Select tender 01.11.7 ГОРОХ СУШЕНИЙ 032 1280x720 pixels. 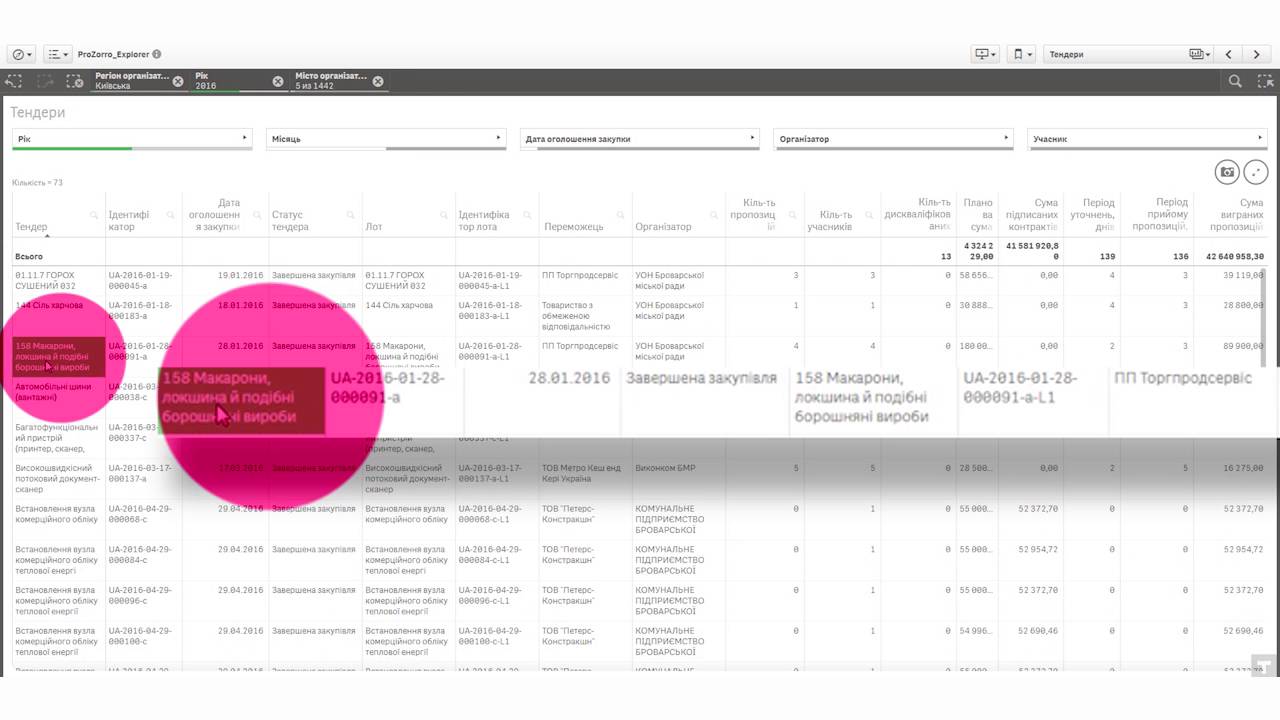click(x=57, y=281)
